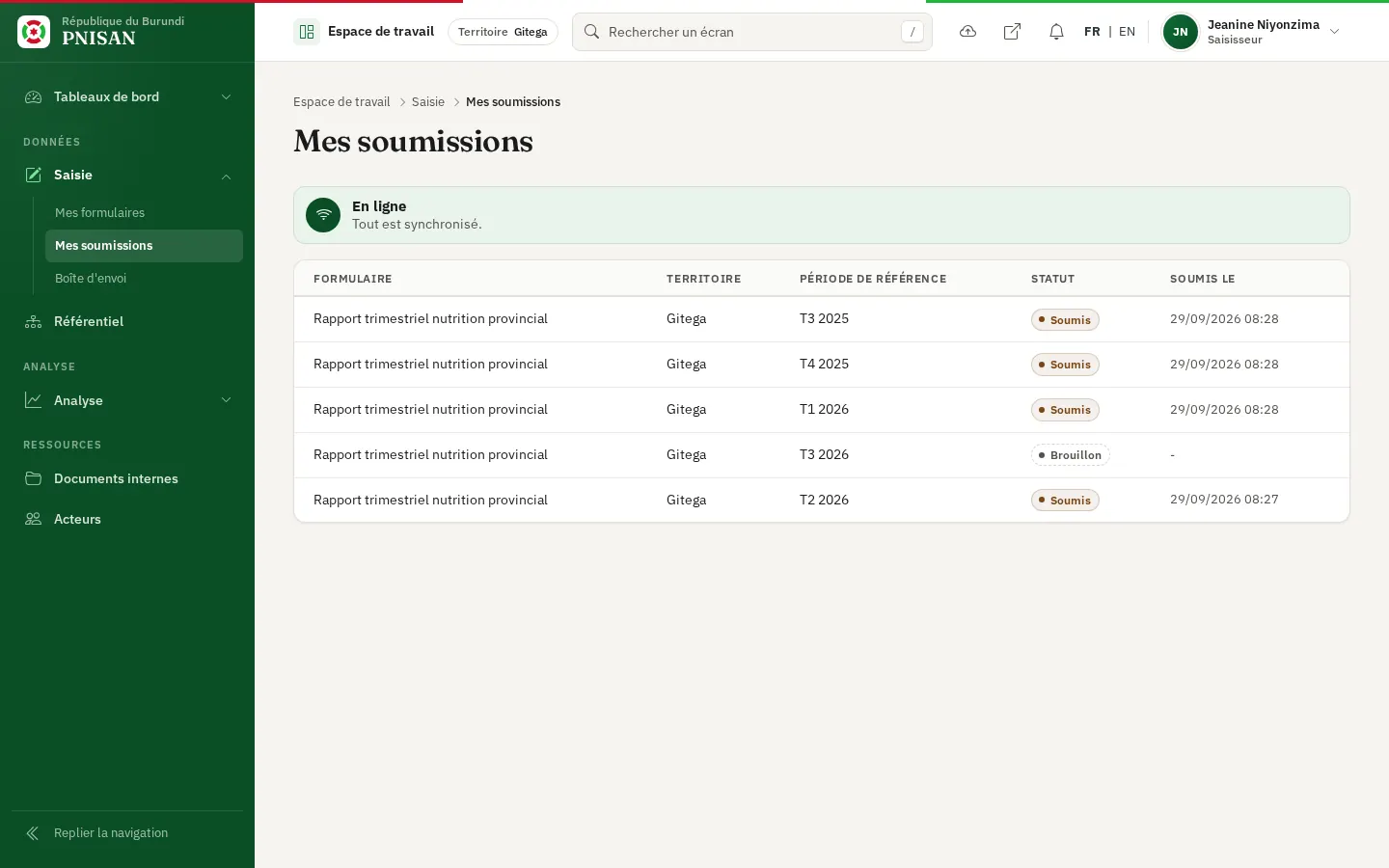The image size is (1389, 868).
Task: Click the JN user avatar
Action: 1181,32
